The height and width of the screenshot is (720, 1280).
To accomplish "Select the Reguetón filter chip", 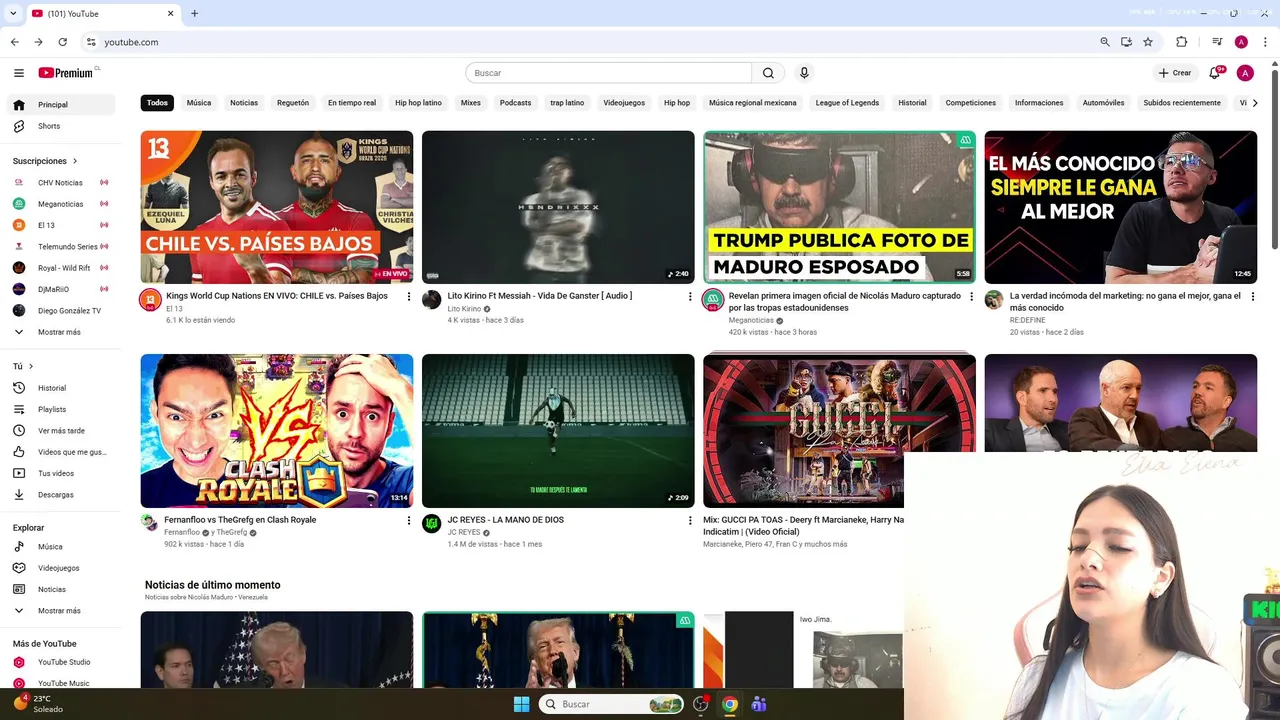I will coord(293,103).
